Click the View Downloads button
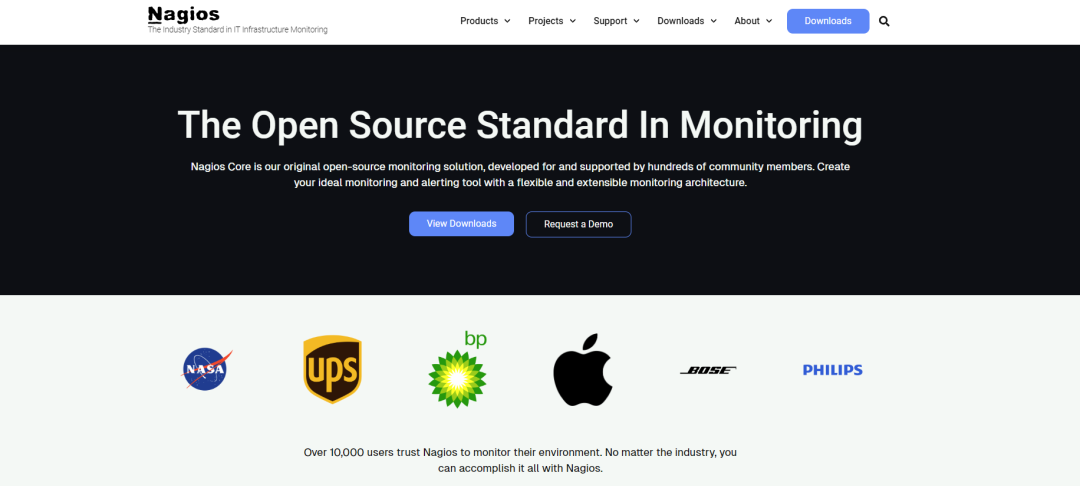Screen dimensions: 1080x486 (461, 224)
